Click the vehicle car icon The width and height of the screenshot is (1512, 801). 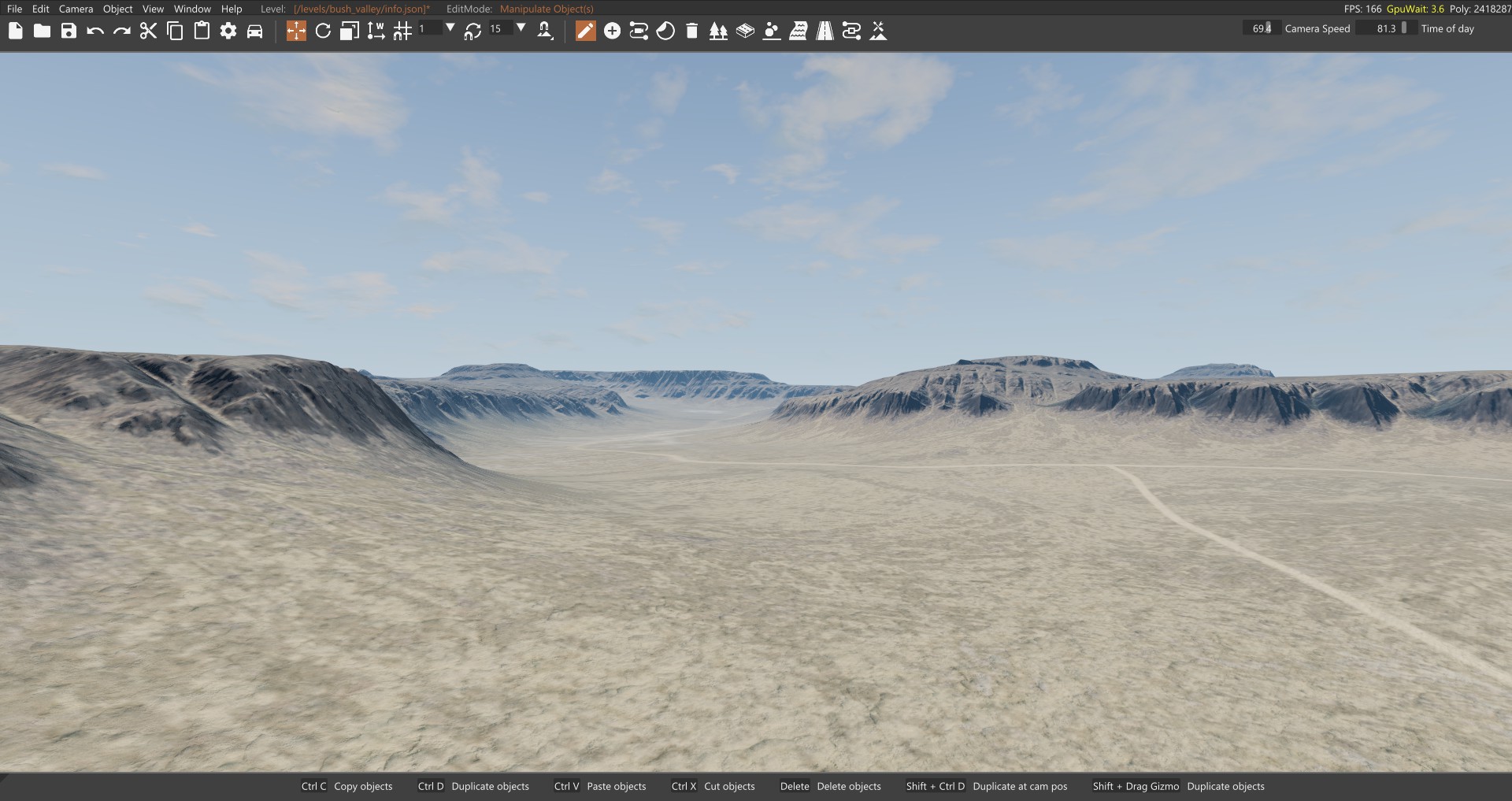click(x=255, y=31)
